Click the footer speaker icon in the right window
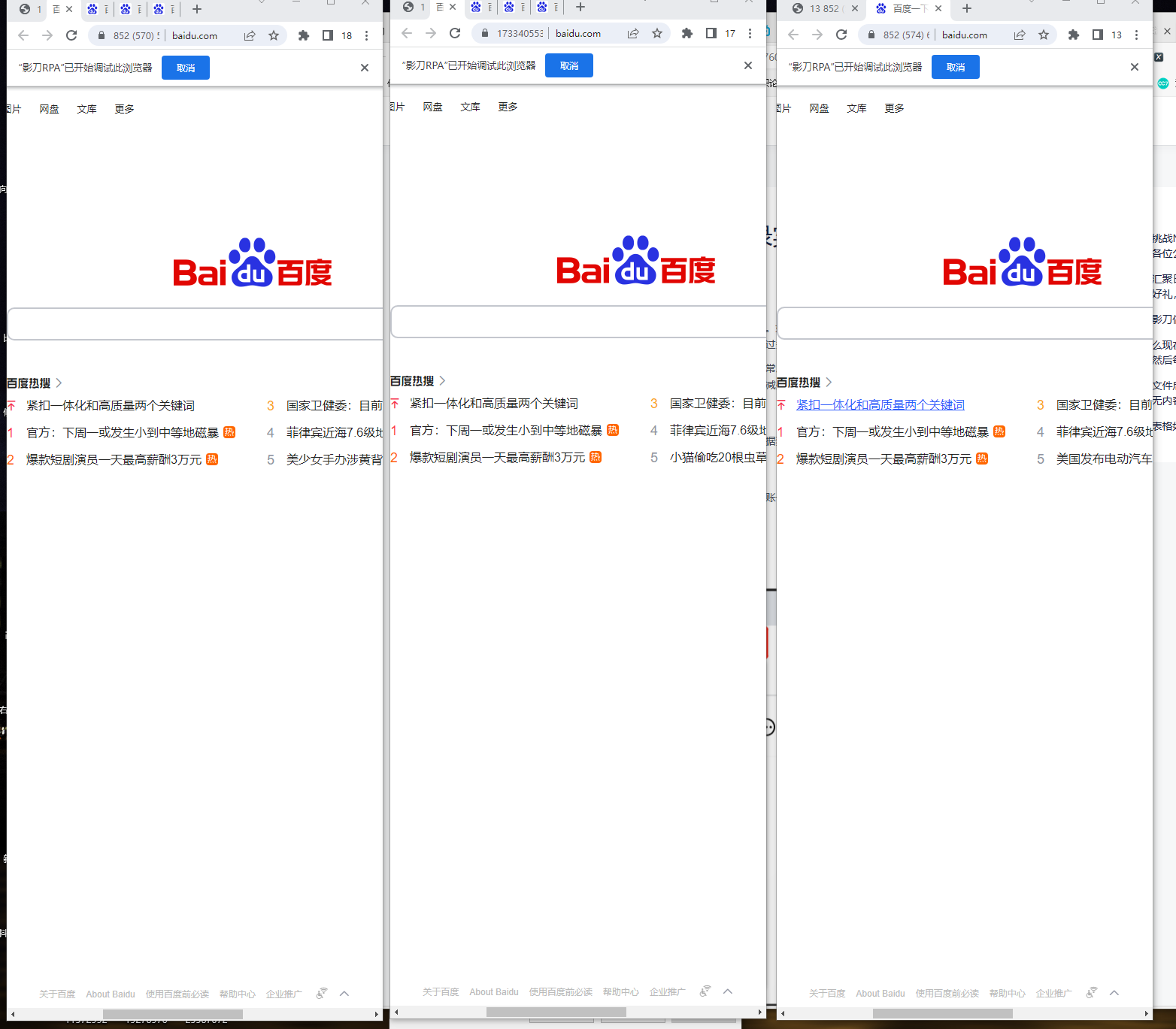The width and height of the screenshot is (1176, 1029). pos(1092,993)
